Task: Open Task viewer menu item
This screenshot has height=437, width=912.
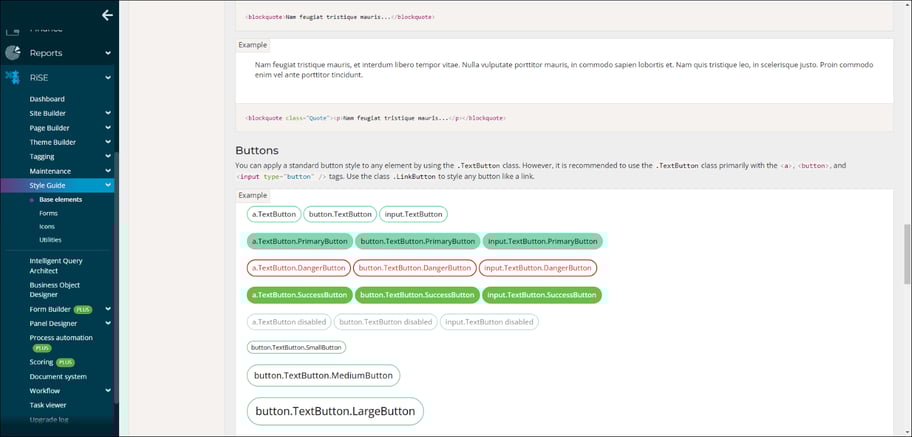Action: (48, 405)
